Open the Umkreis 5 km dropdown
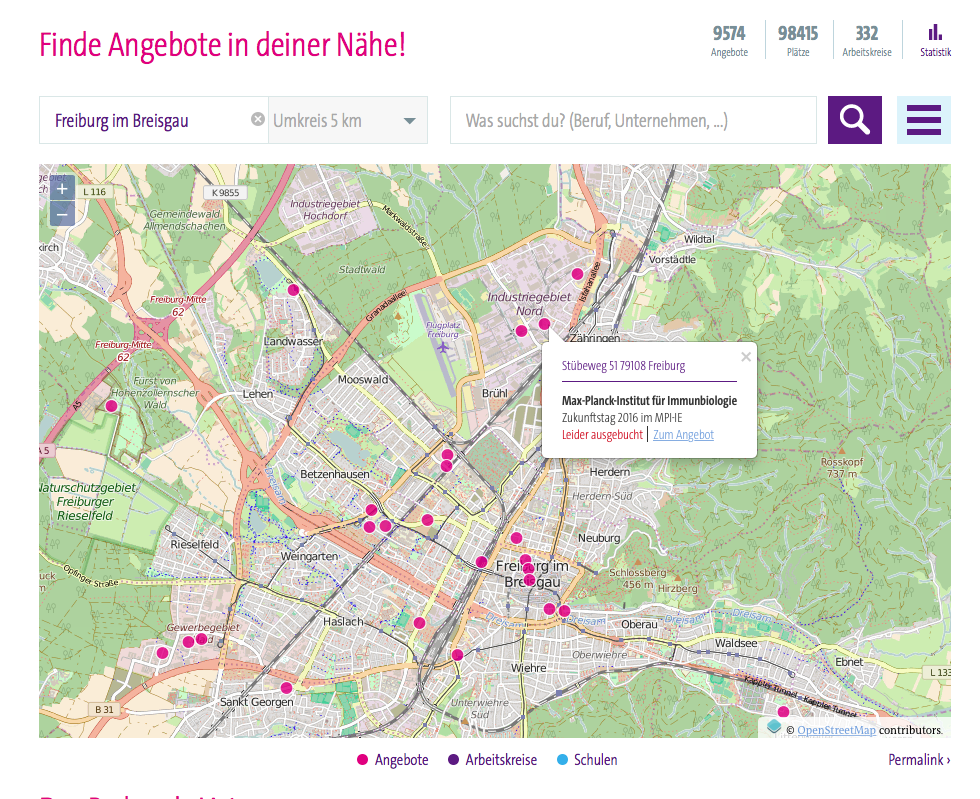 [348, 120]
